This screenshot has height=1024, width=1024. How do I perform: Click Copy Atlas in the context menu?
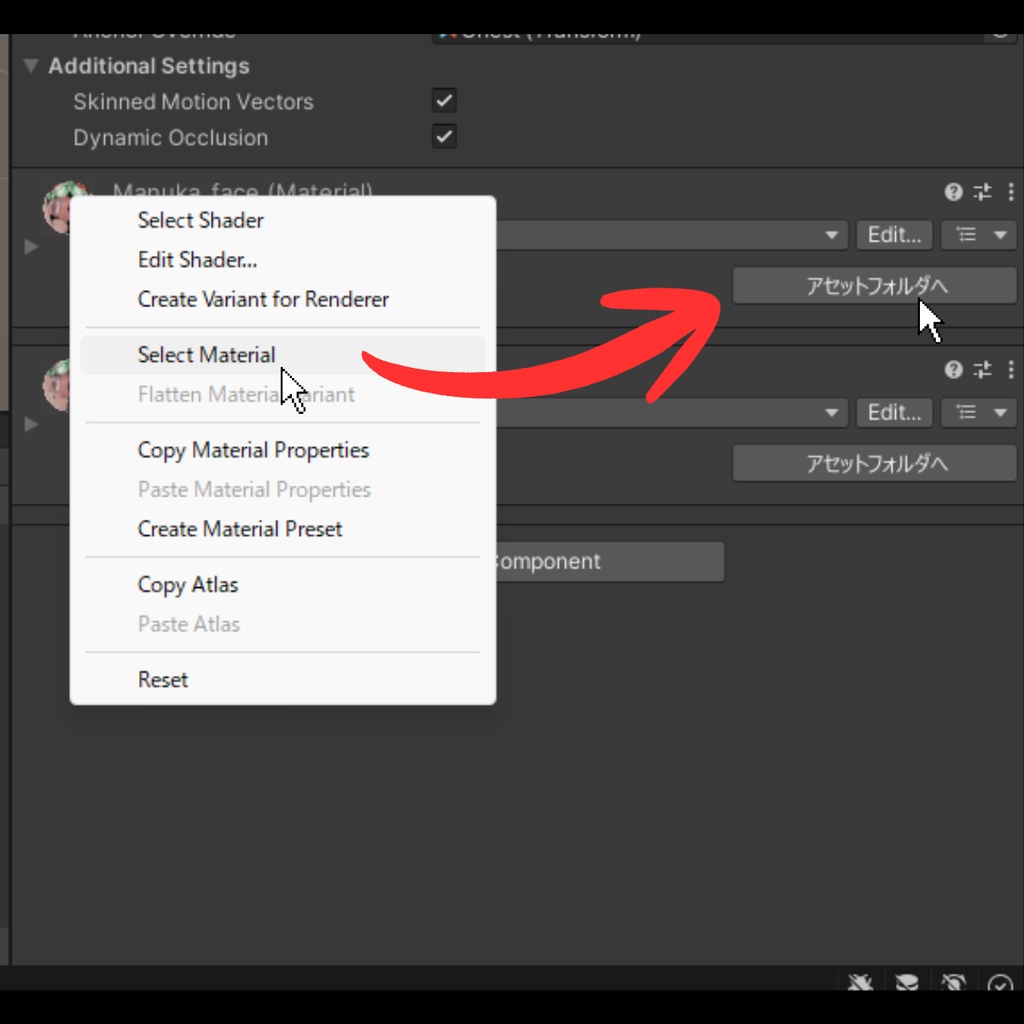pos(188,585)
